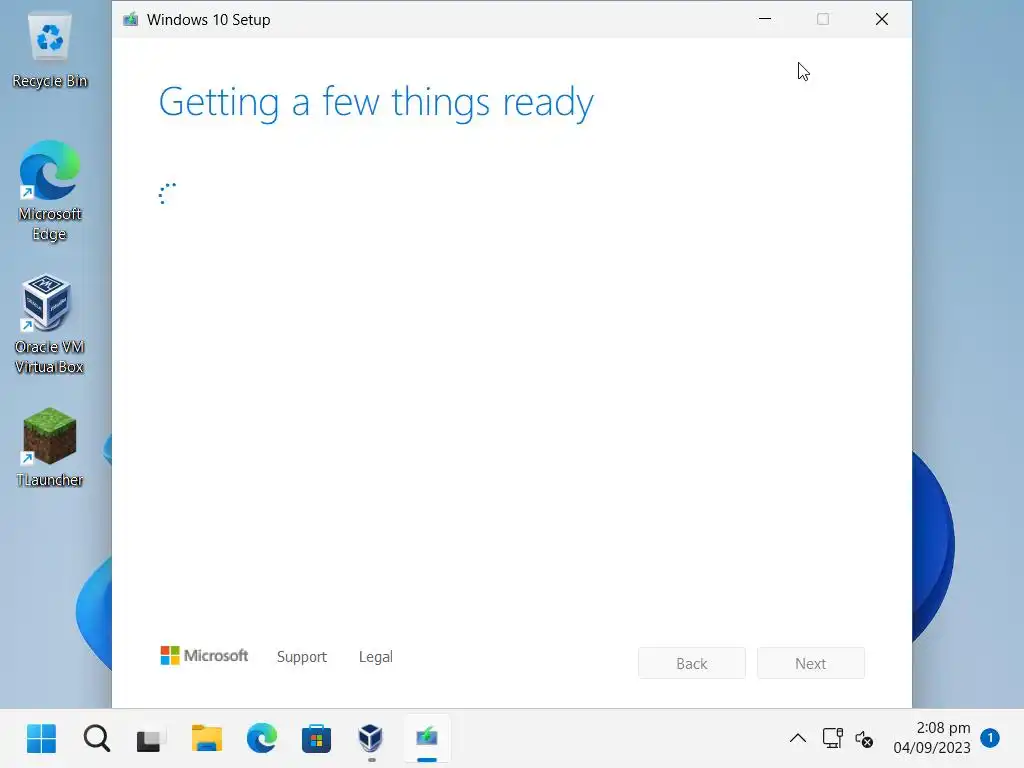The height and width of the screenshot is (768, 1024).
Task: Click the Windows 10 Setup window title text
Action: point(208,20)
